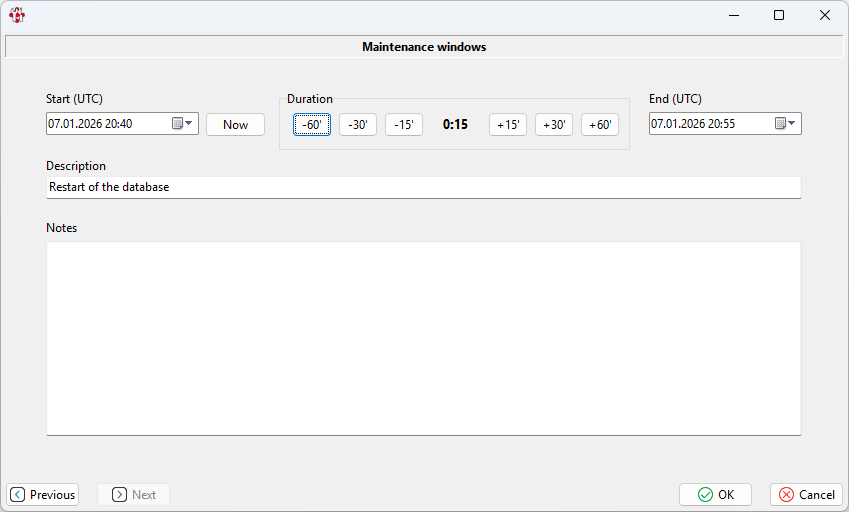Set start time with Now button
The width and height of the screenshot is (849, 512).
pyautogui.click(x=235, y=125)
